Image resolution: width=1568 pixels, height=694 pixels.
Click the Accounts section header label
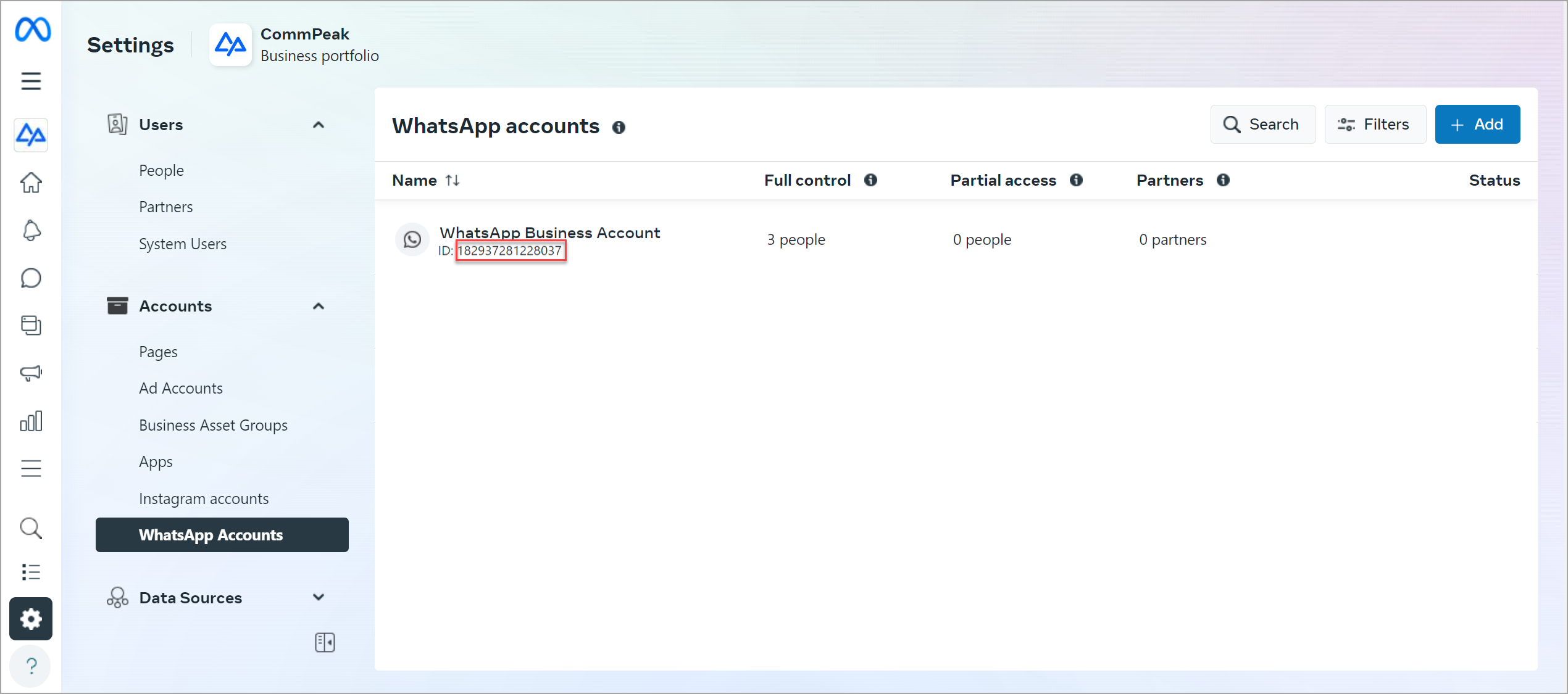(x=175, y=306)
